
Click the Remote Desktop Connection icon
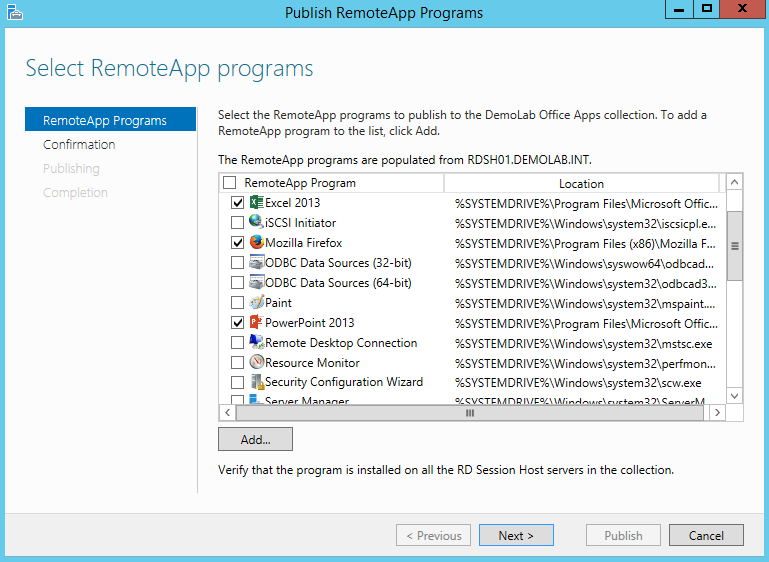[256, 343]
